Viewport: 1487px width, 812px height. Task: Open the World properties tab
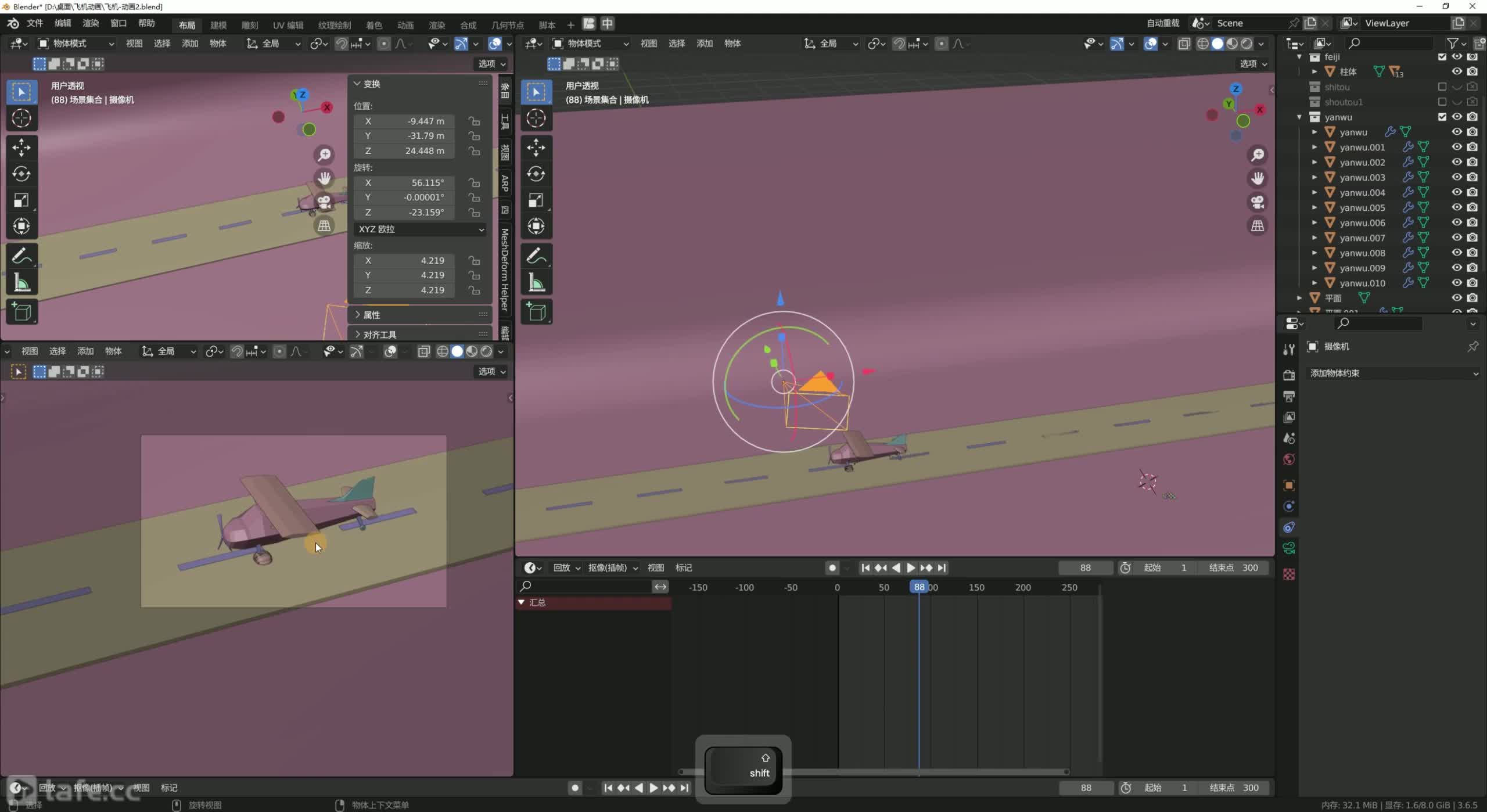pos(1289,459)
